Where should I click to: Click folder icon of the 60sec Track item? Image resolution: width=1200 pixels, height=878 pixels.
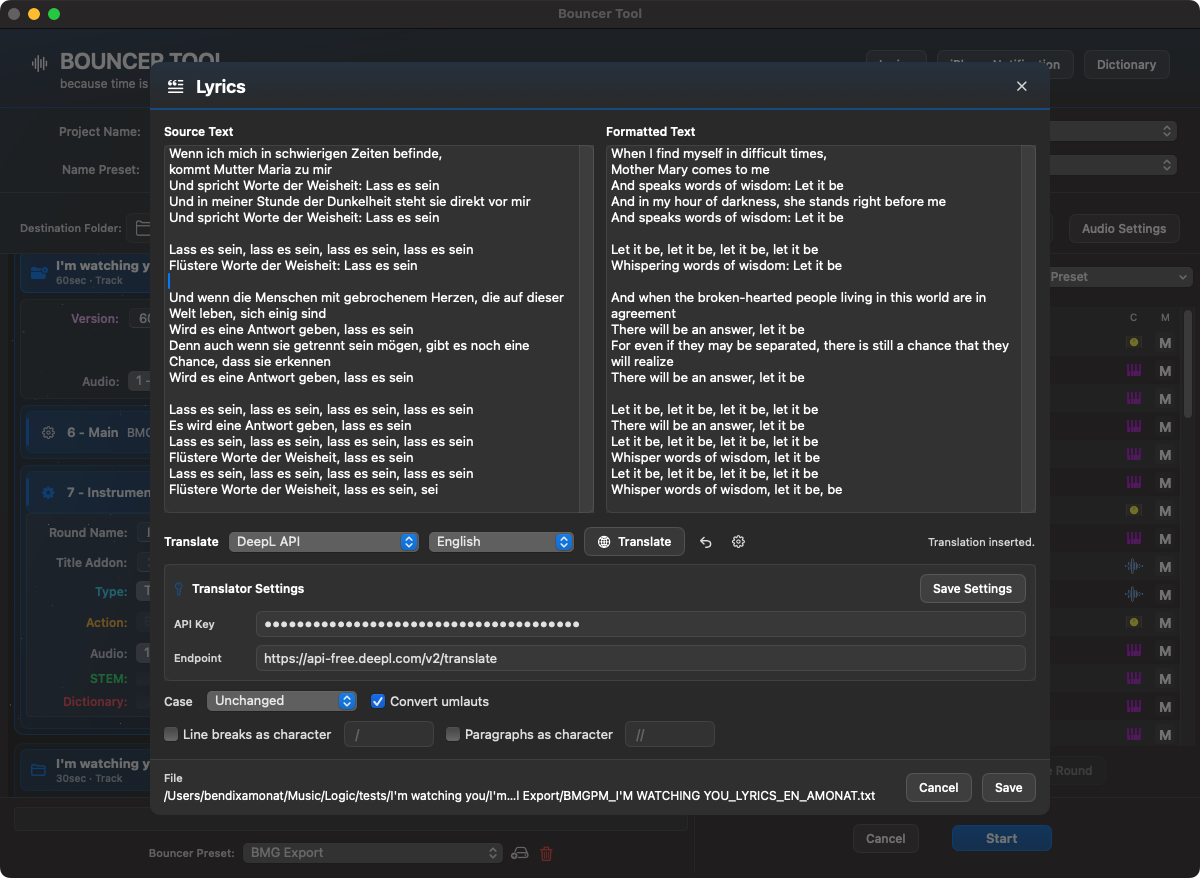tap(39, 272)
